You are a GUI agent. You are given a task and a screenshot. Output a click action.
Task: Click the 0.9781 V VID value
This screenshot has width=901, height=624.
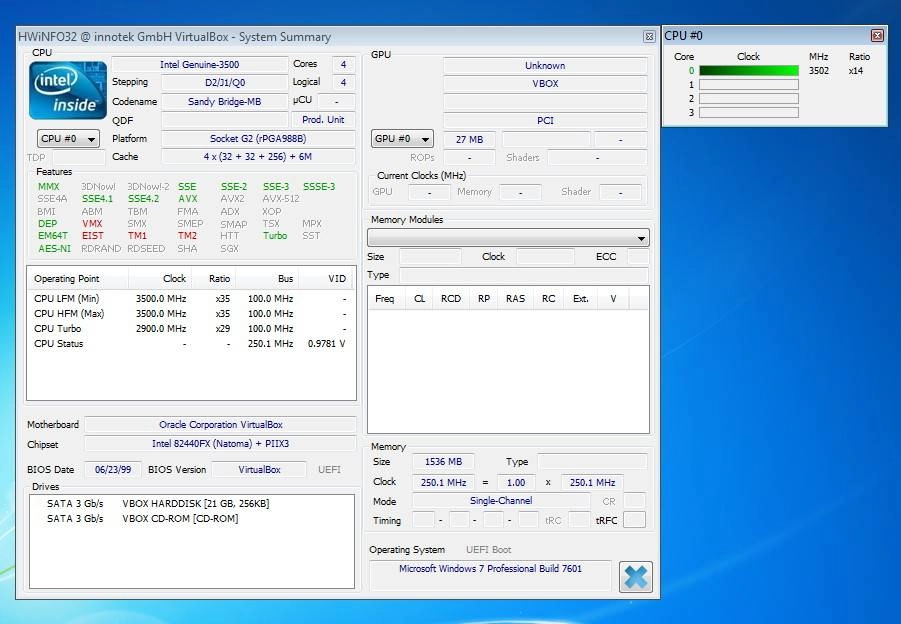(x=326, y=344)
